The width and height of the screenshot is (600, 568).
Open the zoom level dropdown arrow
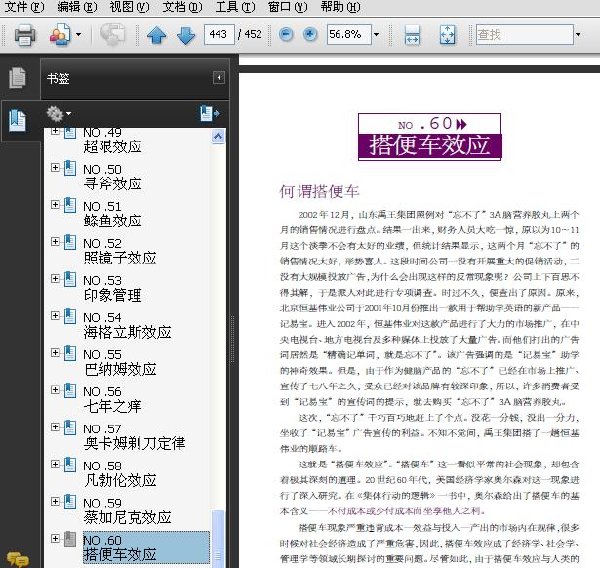(x=377, y=34)
